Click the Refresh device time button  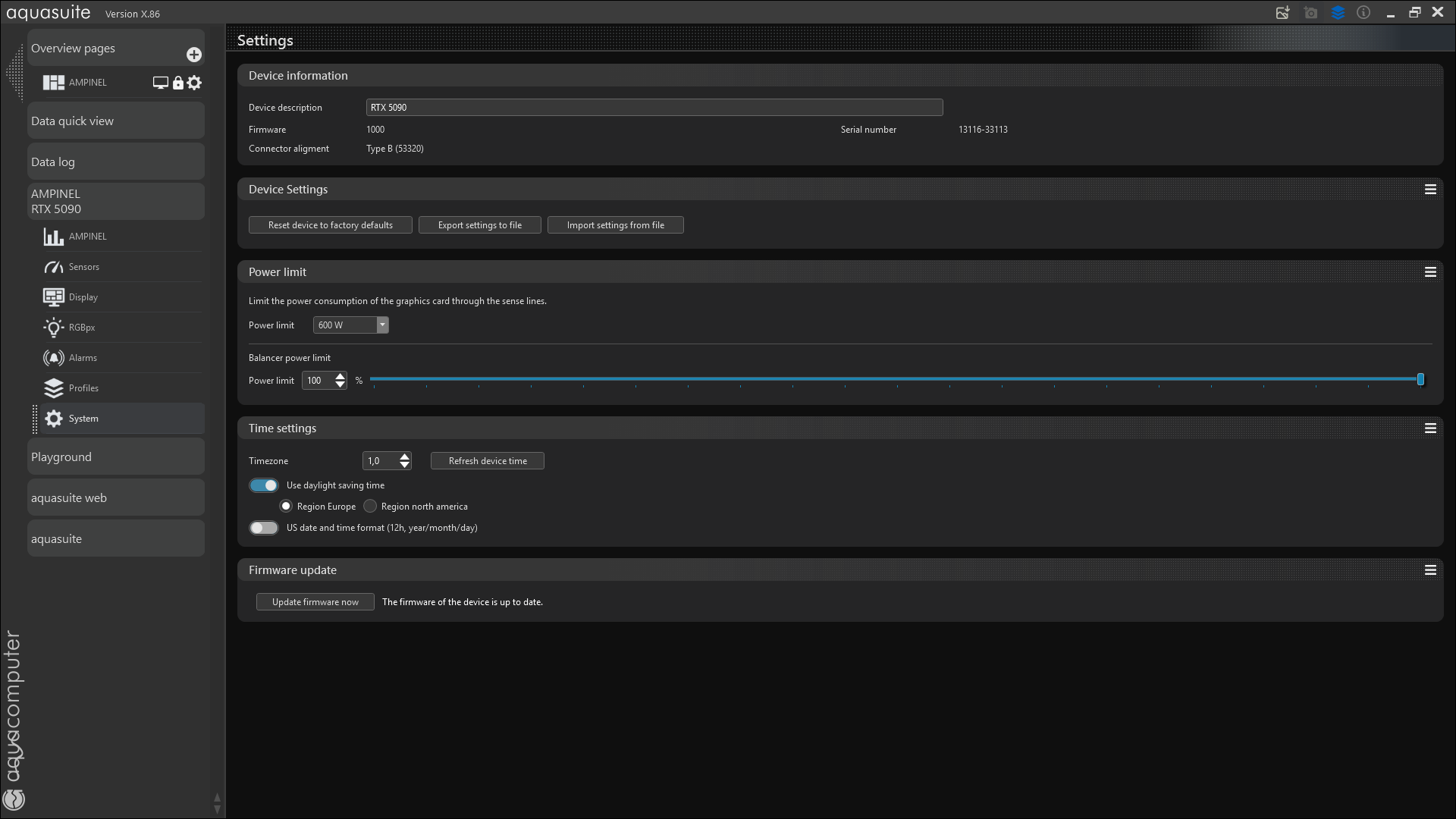(x=487, y=461)
